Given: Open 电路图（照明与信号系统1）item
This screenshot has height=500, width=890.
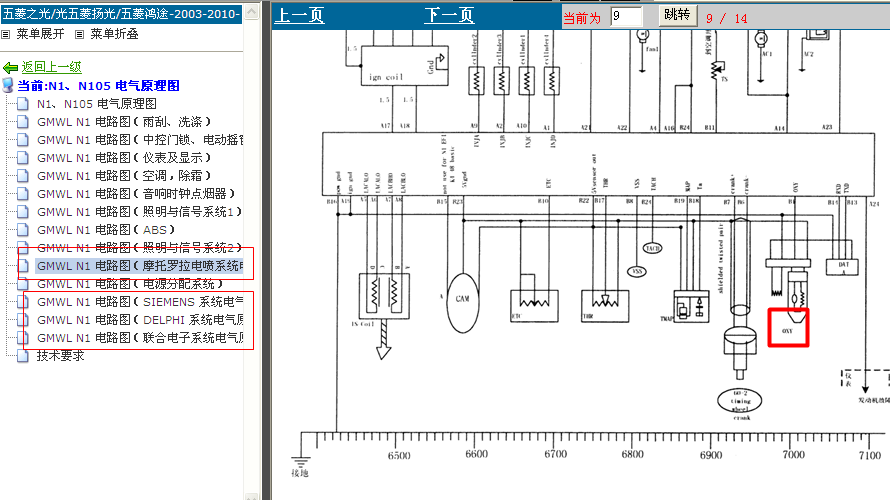Looking at the screenshot, I should [x=139, y=212].
